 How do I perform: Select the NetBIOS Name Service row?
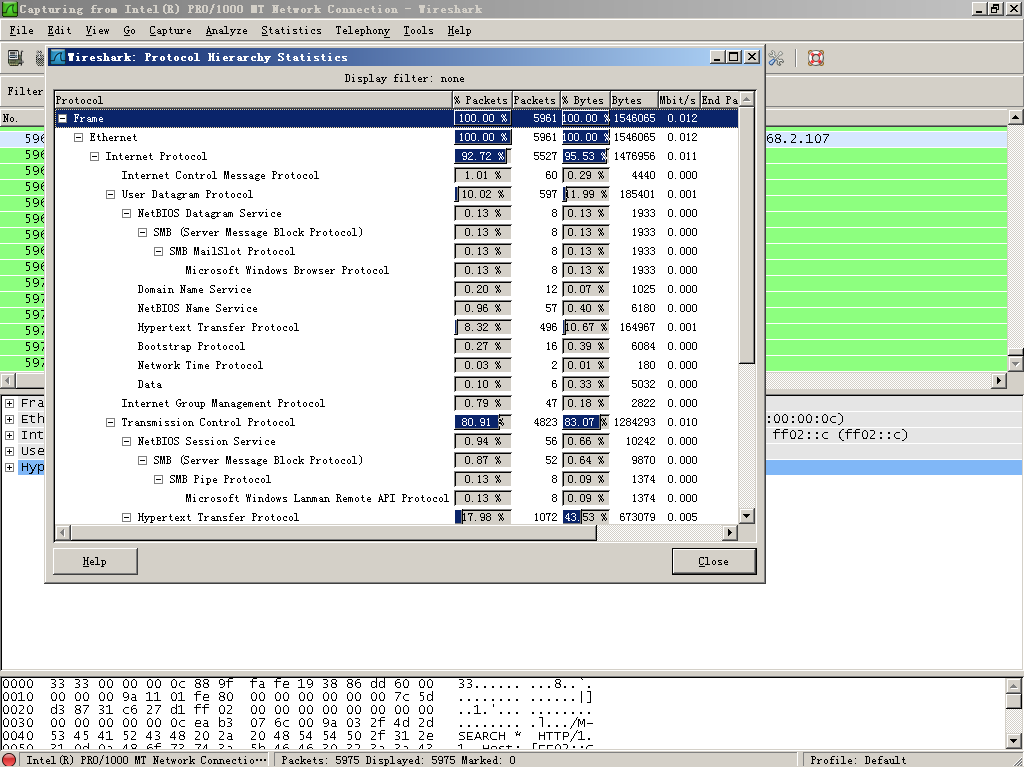396,308
